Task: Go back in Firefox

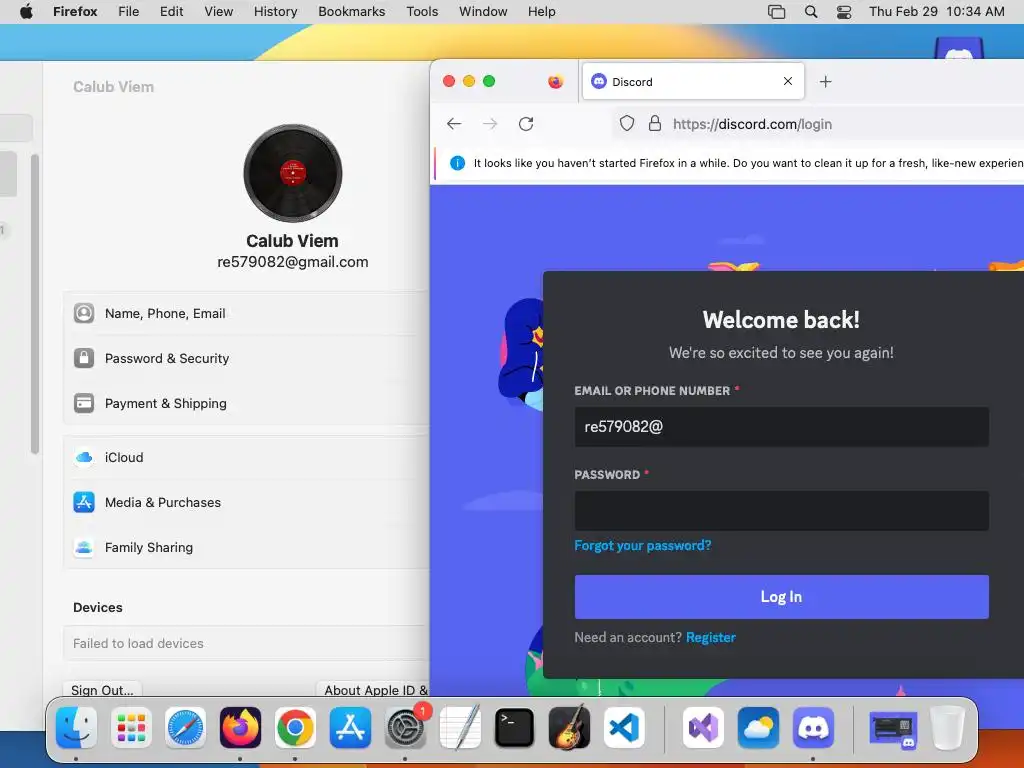Action: click(x=454, y=124)
